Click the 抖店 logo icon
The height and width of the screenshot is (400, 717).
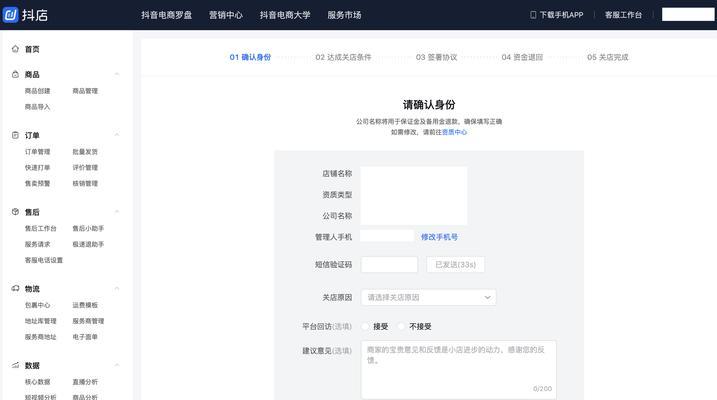11,14
